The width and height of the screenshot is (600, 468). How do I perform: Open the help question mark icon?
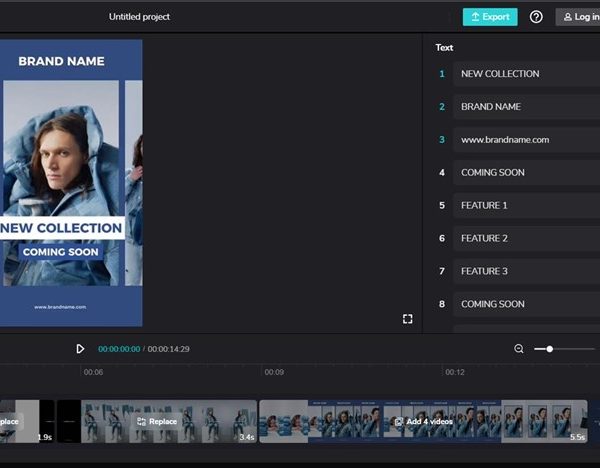(536, 17)
